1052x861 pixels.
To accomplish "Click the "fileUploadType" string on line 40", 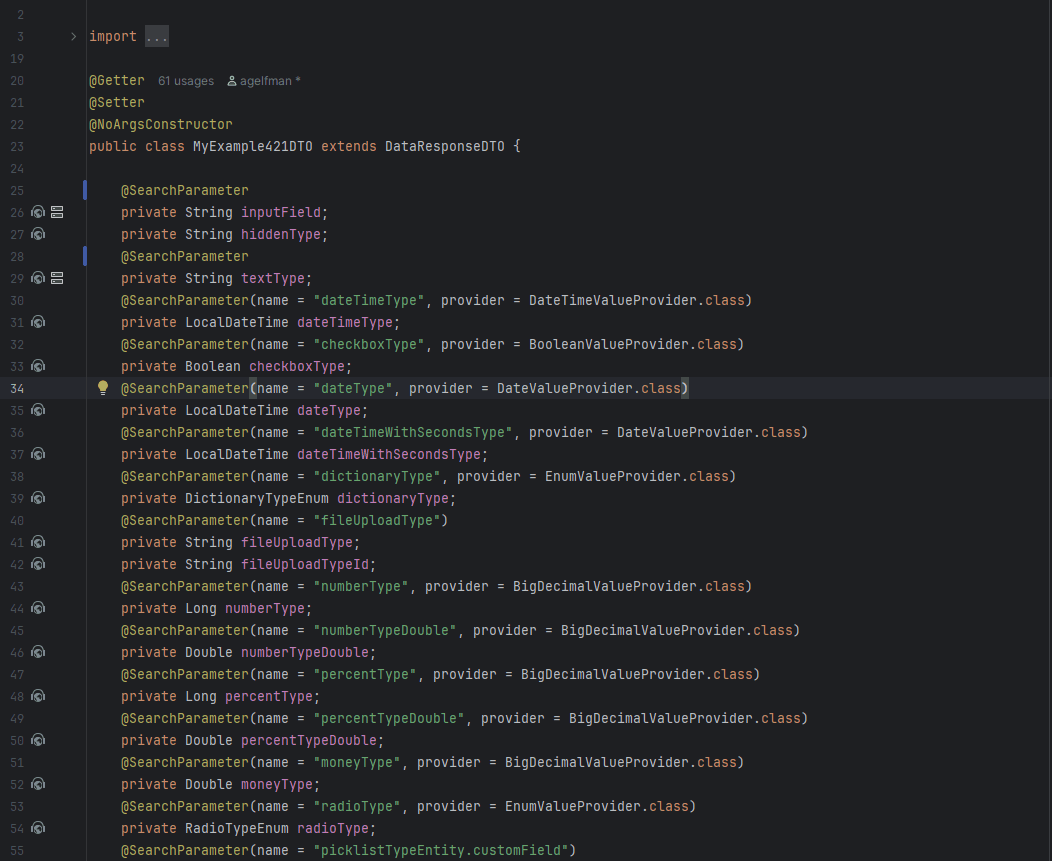I will 376,520.
